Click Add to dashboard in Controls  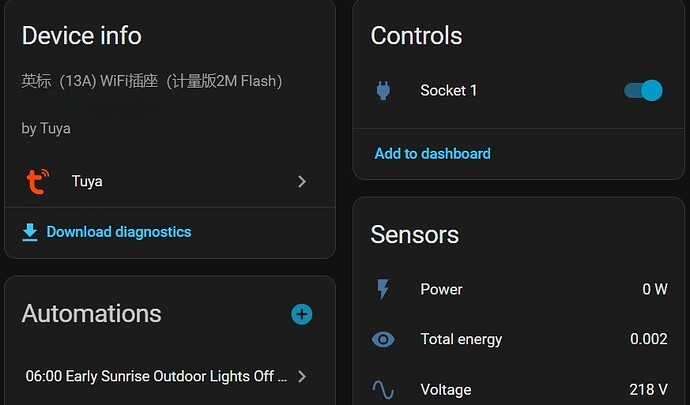click(x=432, y=154)
